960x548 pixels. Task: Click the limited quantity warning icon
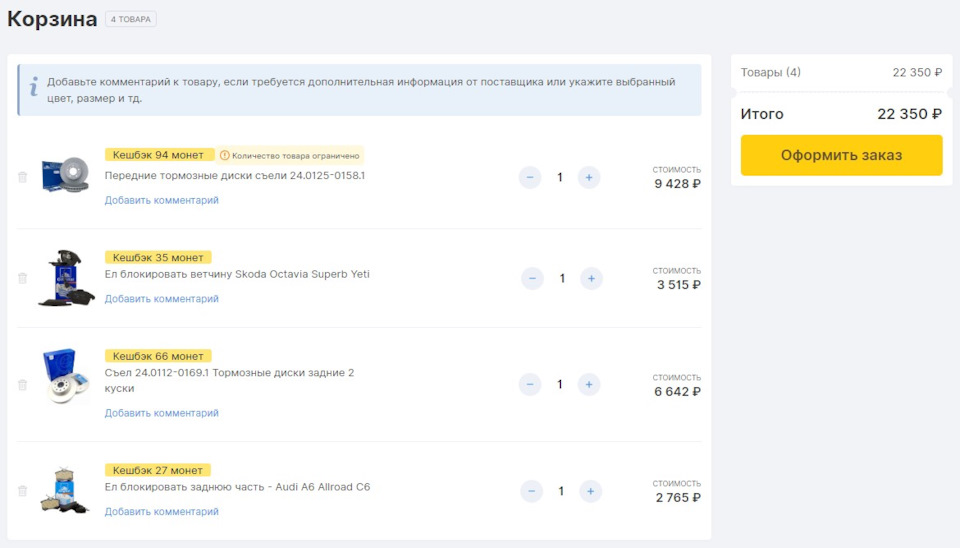[225, 156]
